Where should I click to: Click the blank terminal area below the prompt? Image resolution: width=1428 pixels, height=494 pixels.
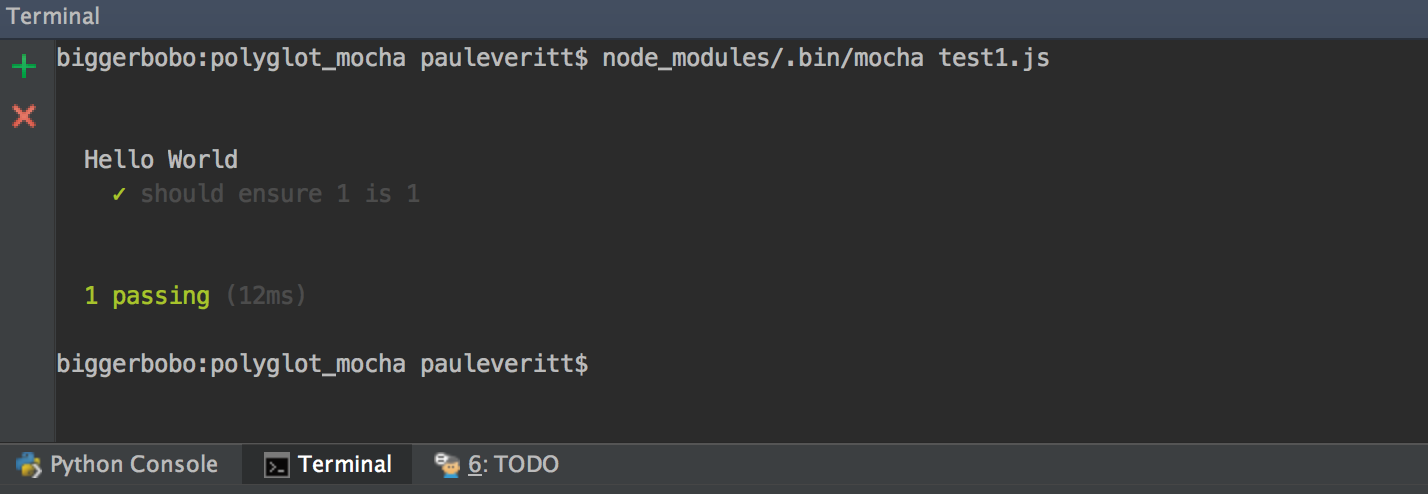pyautogui.click(x=740, y=412)
